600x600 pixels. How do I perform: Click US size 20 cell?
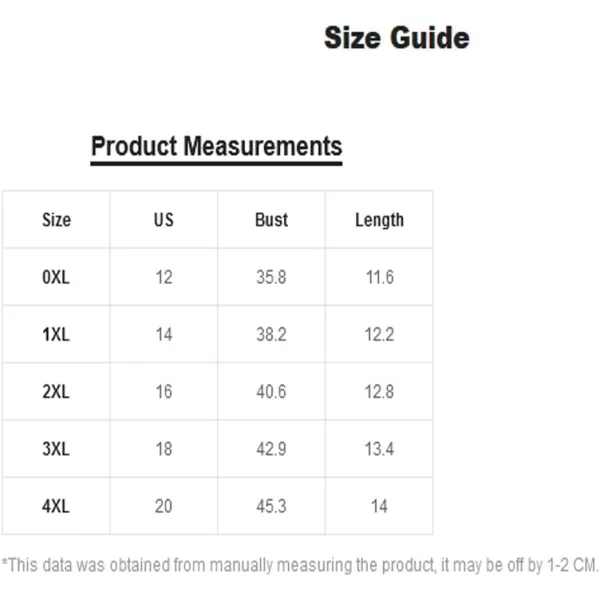[x=164, y=506]
